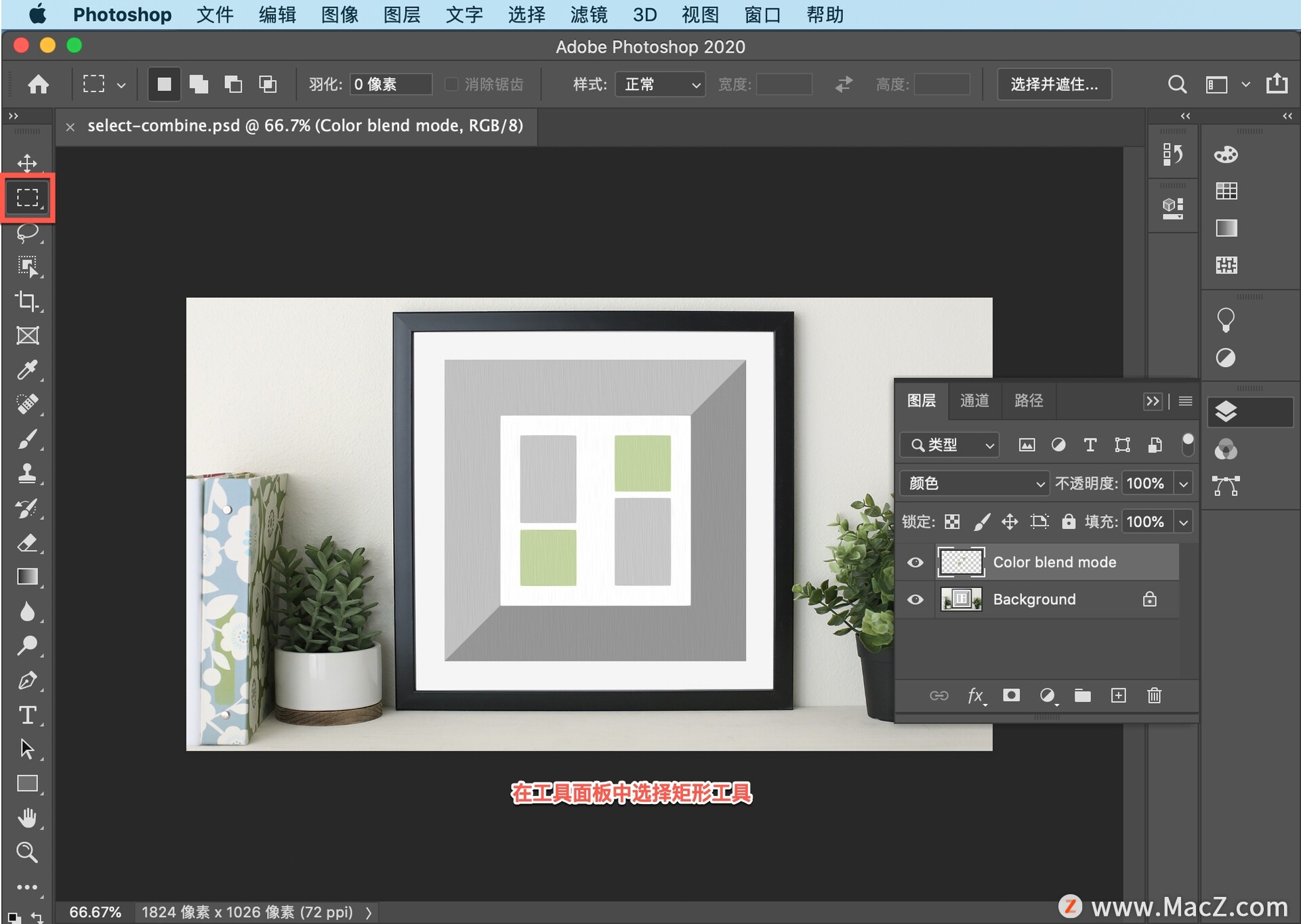Screen dimensions: 1301x924
Task: Select the Lasso tool
Action: [27, 232]
